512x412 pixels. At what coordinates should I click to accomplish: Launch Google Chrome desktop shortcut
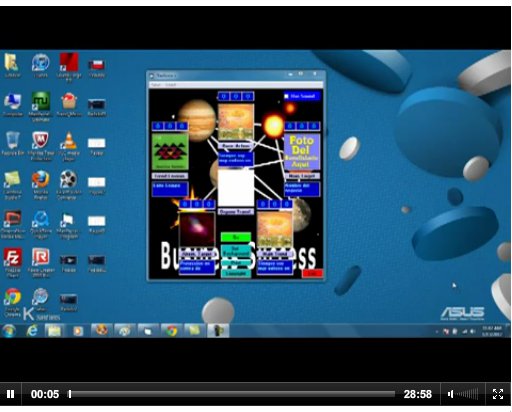(x=13, y=302)
